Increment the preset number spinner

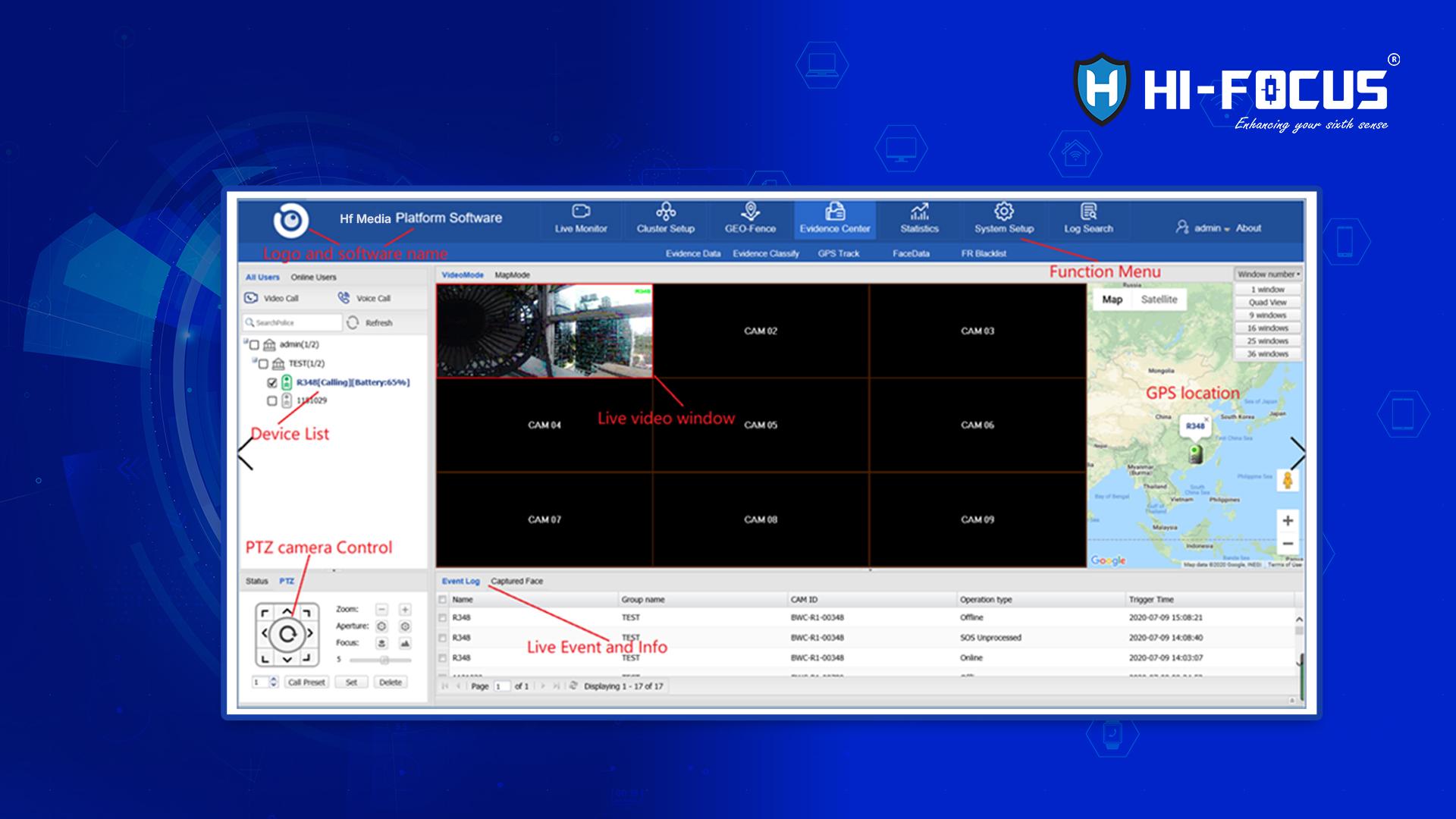274,679
